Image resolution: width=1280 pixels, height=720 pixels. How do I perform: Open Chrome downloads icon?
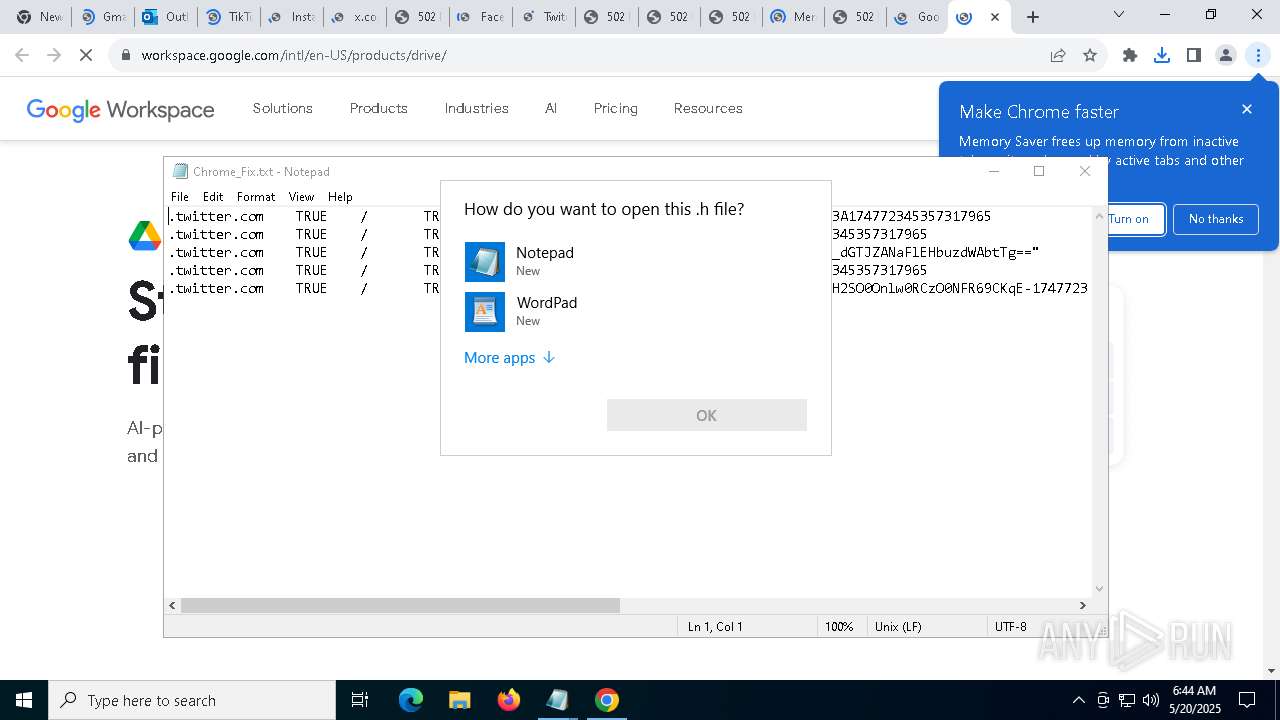tap(1162, 55)
